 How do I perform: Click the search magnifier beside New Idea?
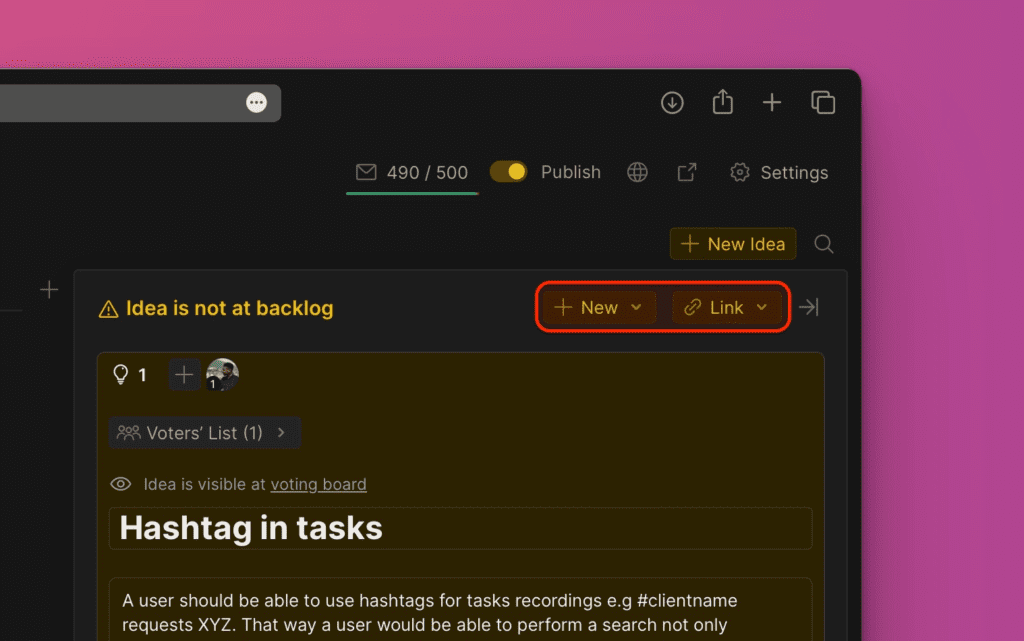click(822, 243)
